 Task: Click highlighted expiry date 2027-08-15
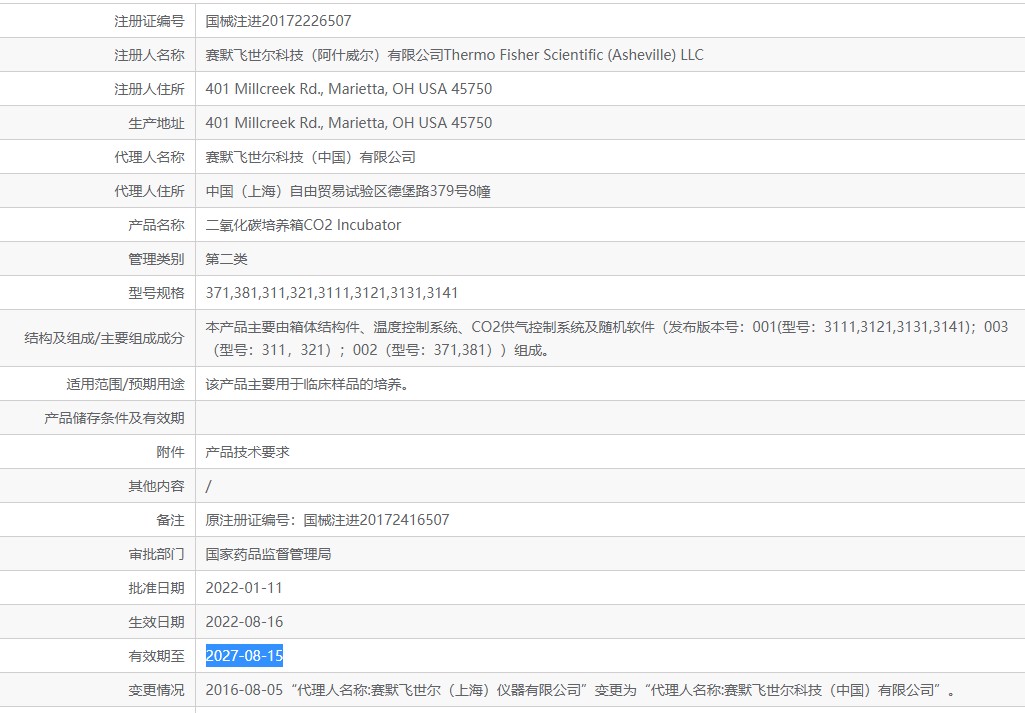coord(244,655)
